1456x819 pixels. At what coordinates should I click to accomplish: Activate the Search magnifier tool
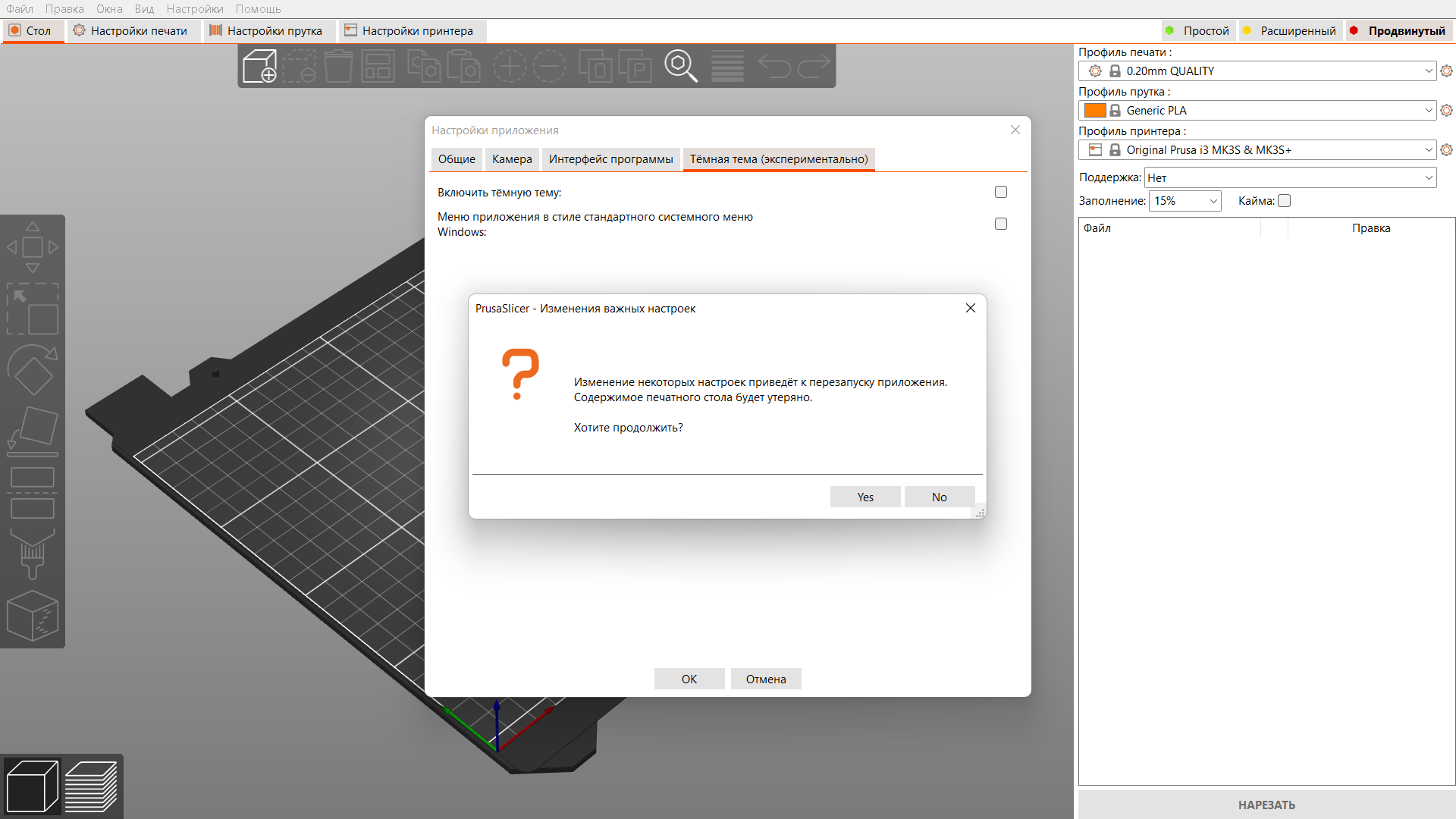[680, 66]
